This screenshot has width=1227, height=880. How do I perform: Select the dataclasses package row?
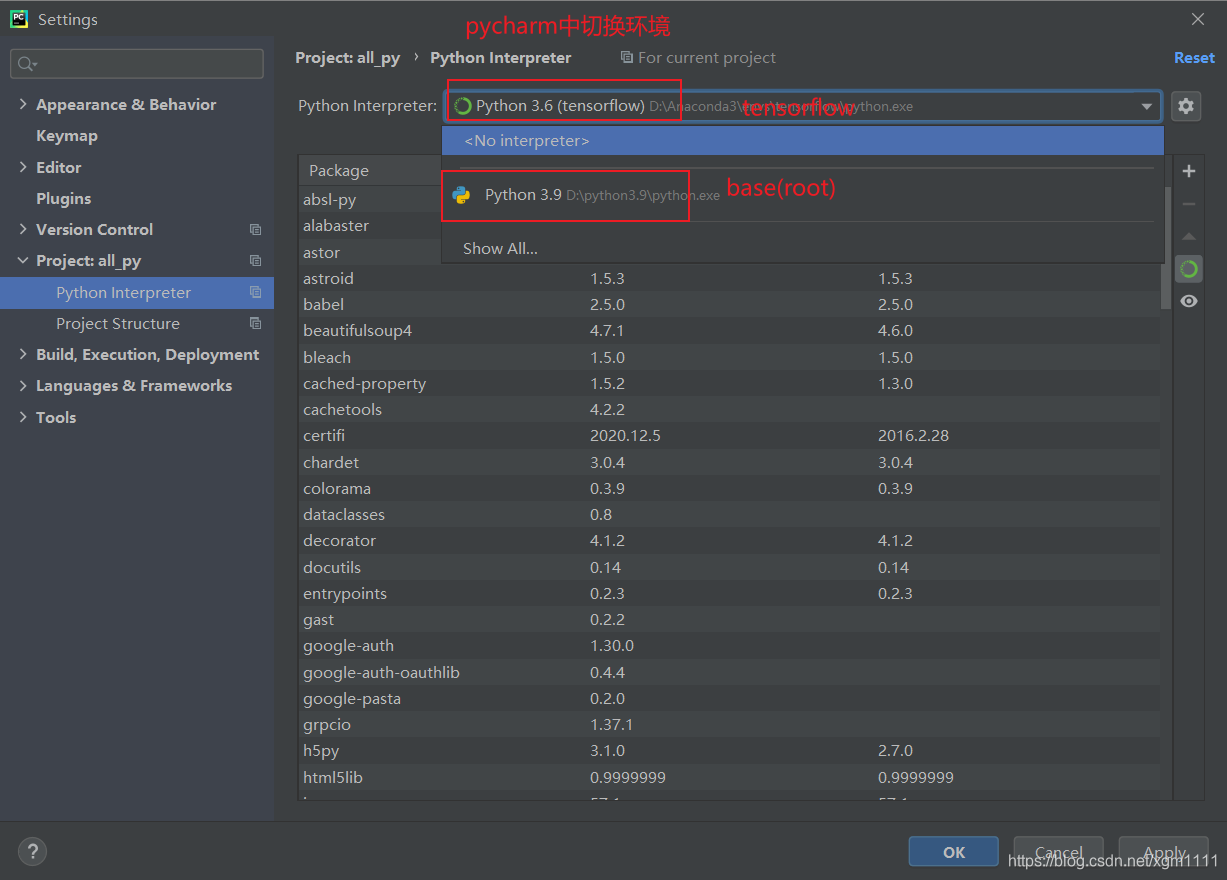pos(731,515)
